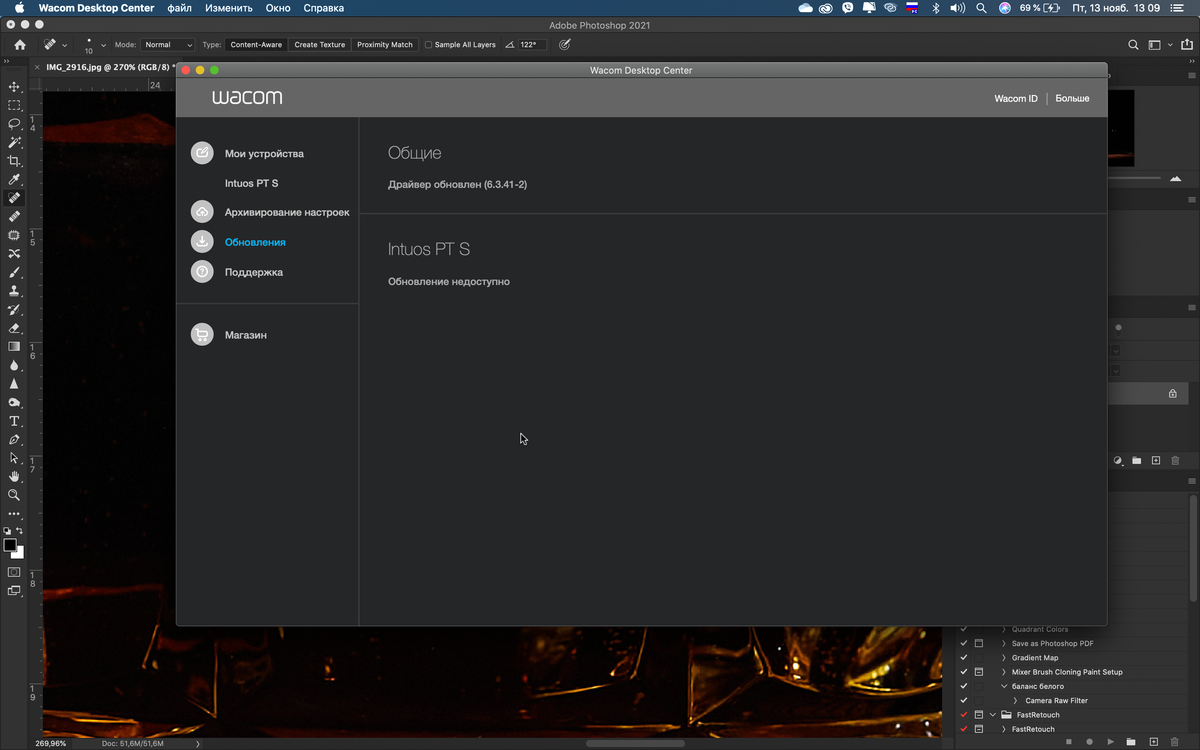The width and height of the screenshot is (1200, 750).
Task: Select the Move tool
Action: [x=14, y=87]
